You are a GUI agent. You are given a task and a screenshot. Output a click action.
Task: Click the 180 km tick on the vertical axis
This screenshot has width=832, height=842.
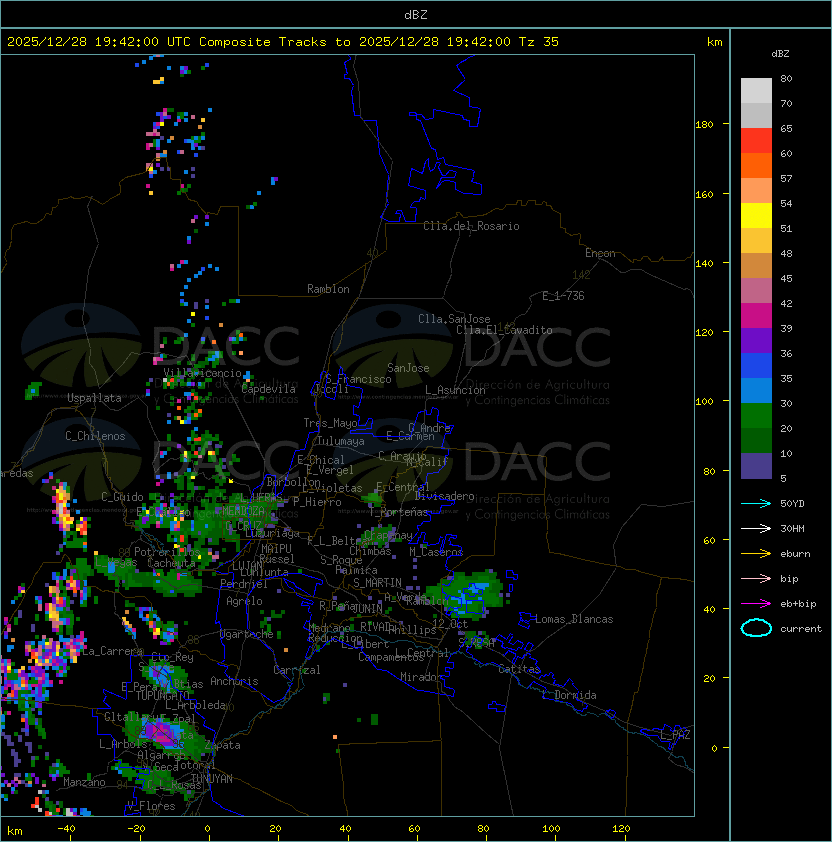tap(704, 125)
